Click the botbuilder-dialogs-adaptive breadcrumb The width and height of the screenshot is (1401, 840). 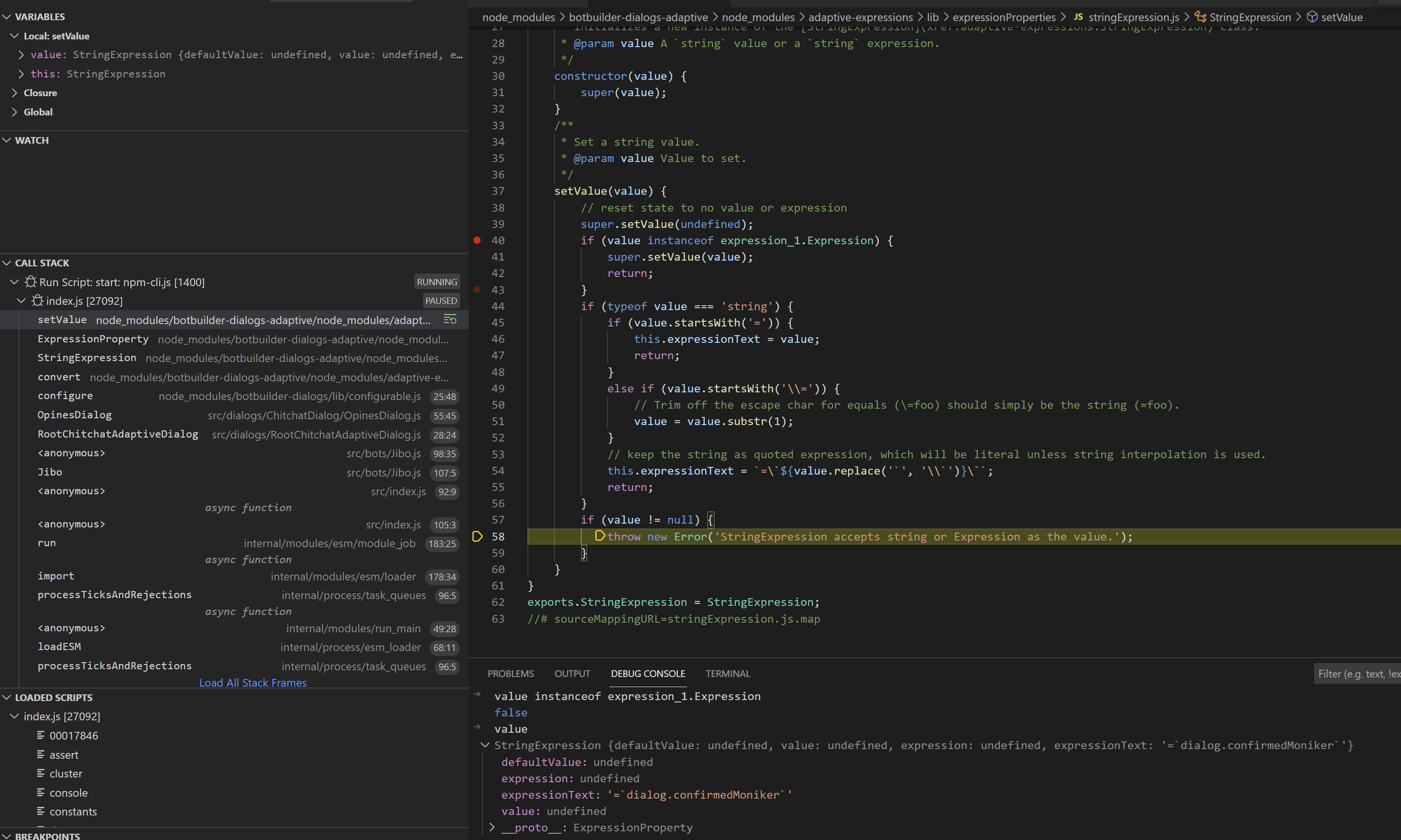click(x=638, y=17)
